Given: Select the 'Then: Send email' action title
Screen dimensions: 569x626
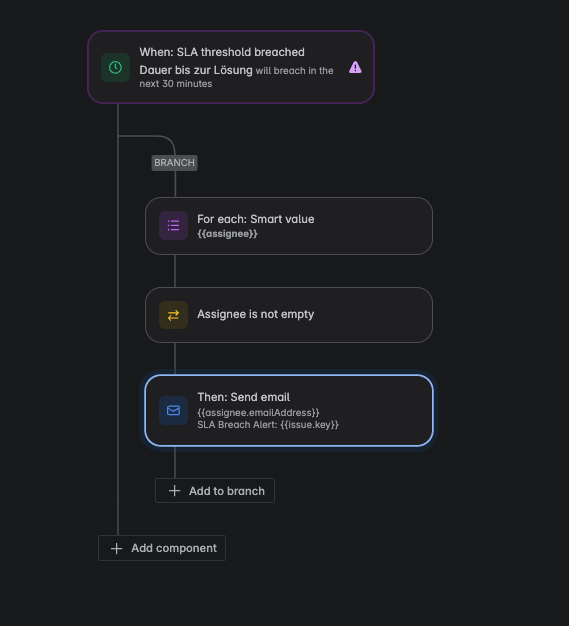Looking at the screenshot, I should (244, 397).
